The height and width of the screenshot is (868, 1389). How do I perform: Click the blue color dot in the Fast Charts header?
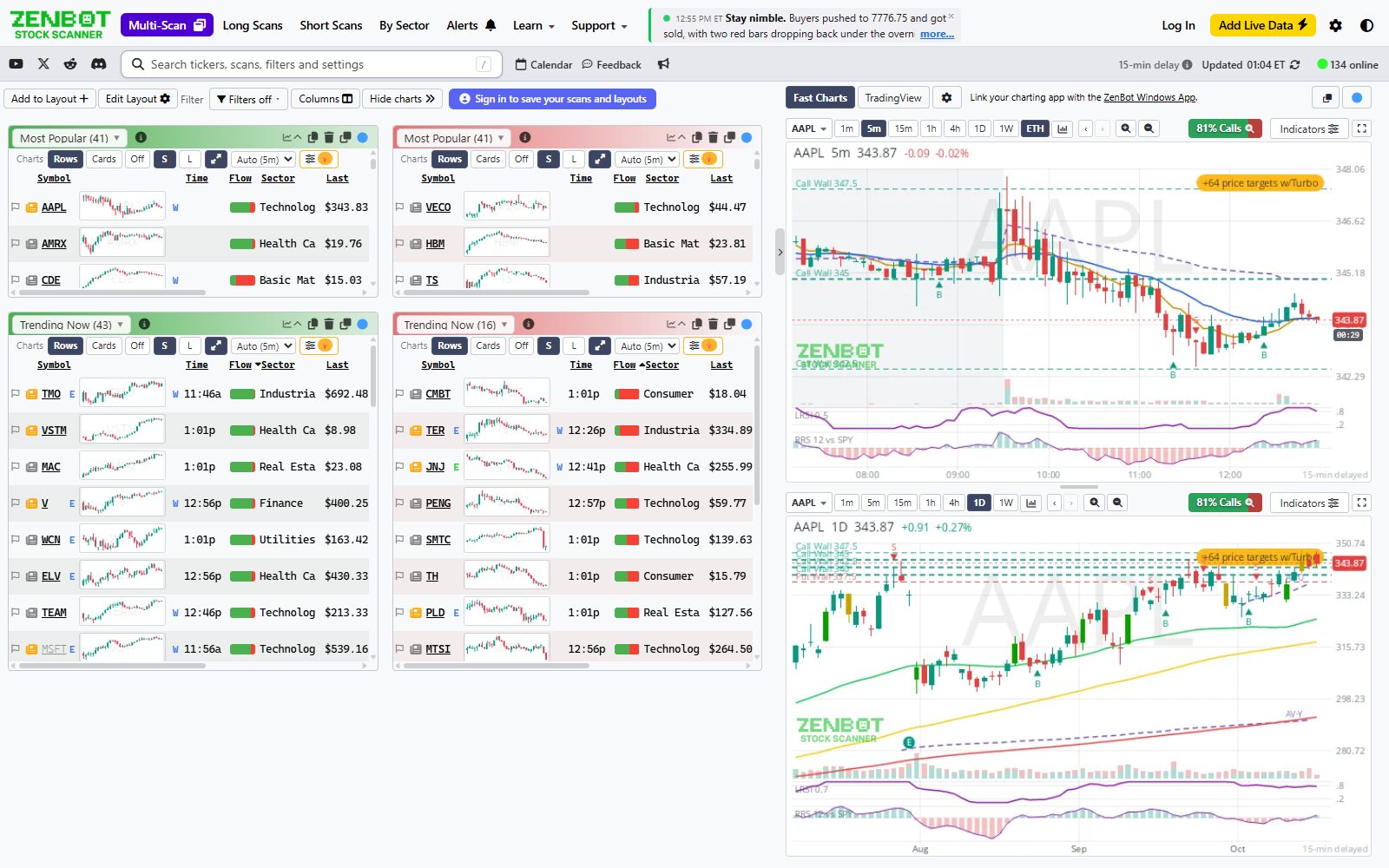[1357, 98]
